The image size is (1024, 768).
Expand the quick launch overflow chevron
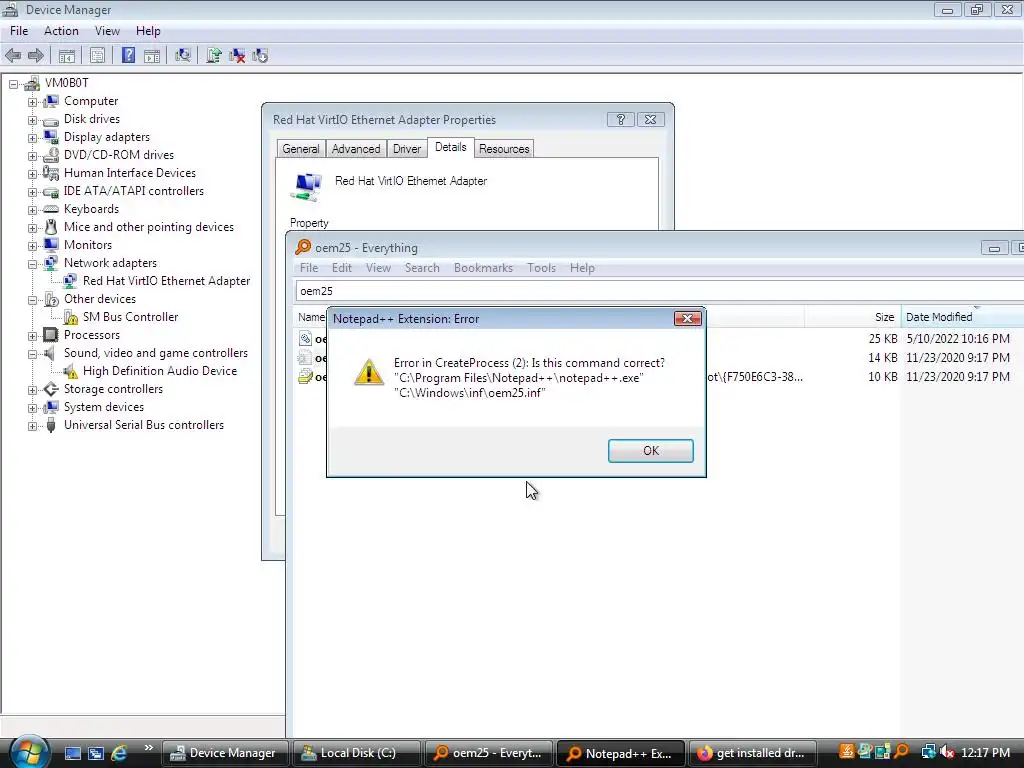[148, 748]
